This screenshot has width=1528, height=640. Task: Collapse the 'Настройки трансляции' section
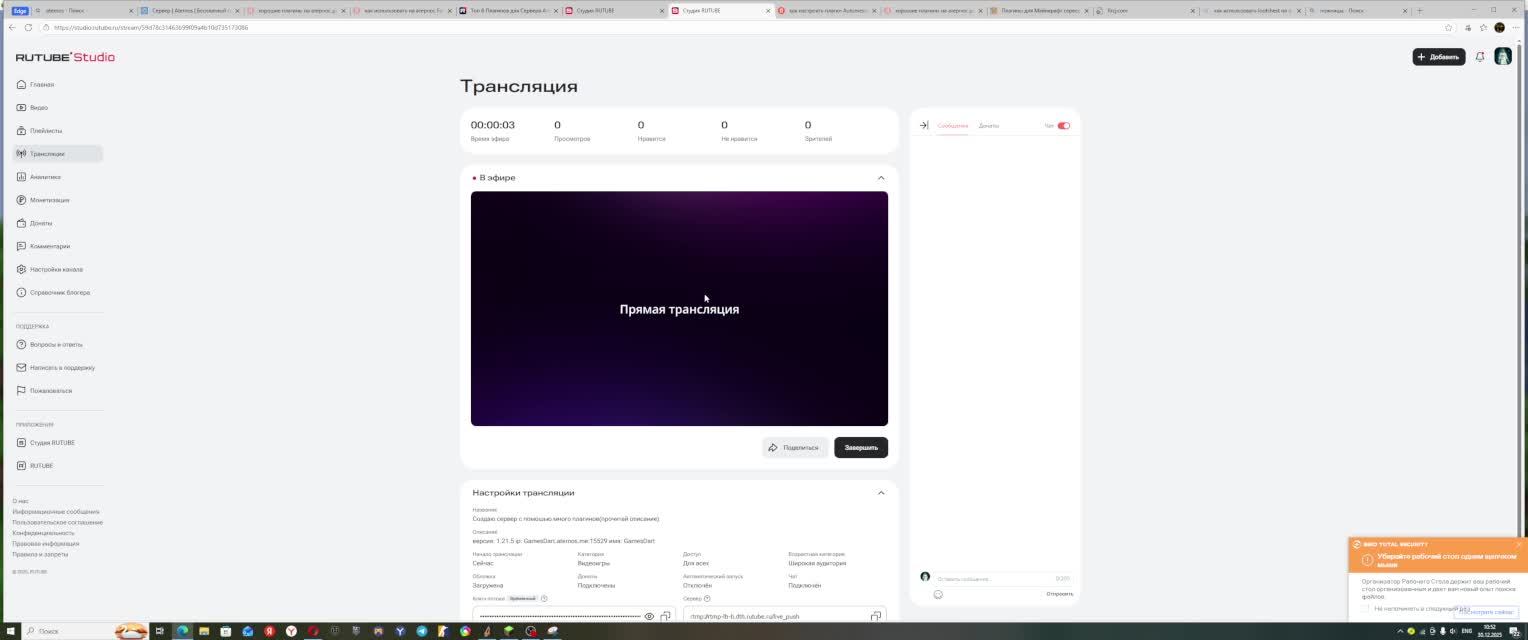pos(881,492)
